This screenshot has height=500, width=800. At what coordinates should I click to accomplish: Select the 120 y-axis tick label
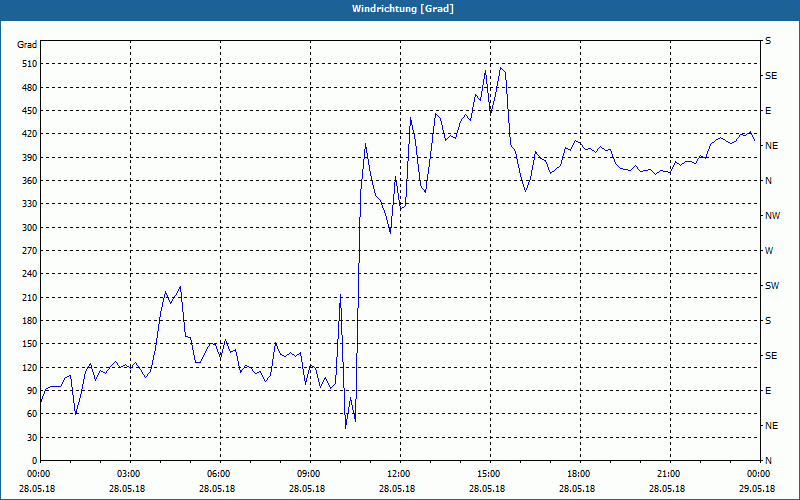(x=30, y=367)
